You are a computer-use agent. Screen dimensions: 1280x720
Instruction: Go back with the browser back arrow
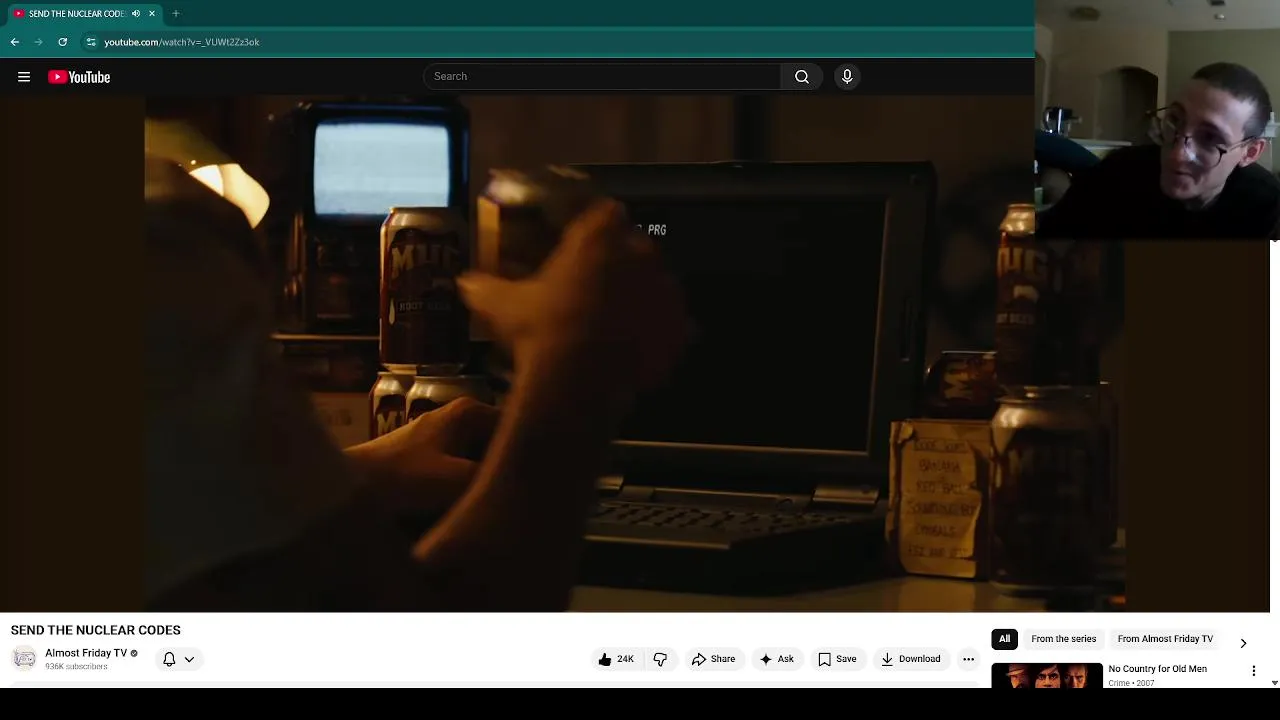tap(15, 42)
